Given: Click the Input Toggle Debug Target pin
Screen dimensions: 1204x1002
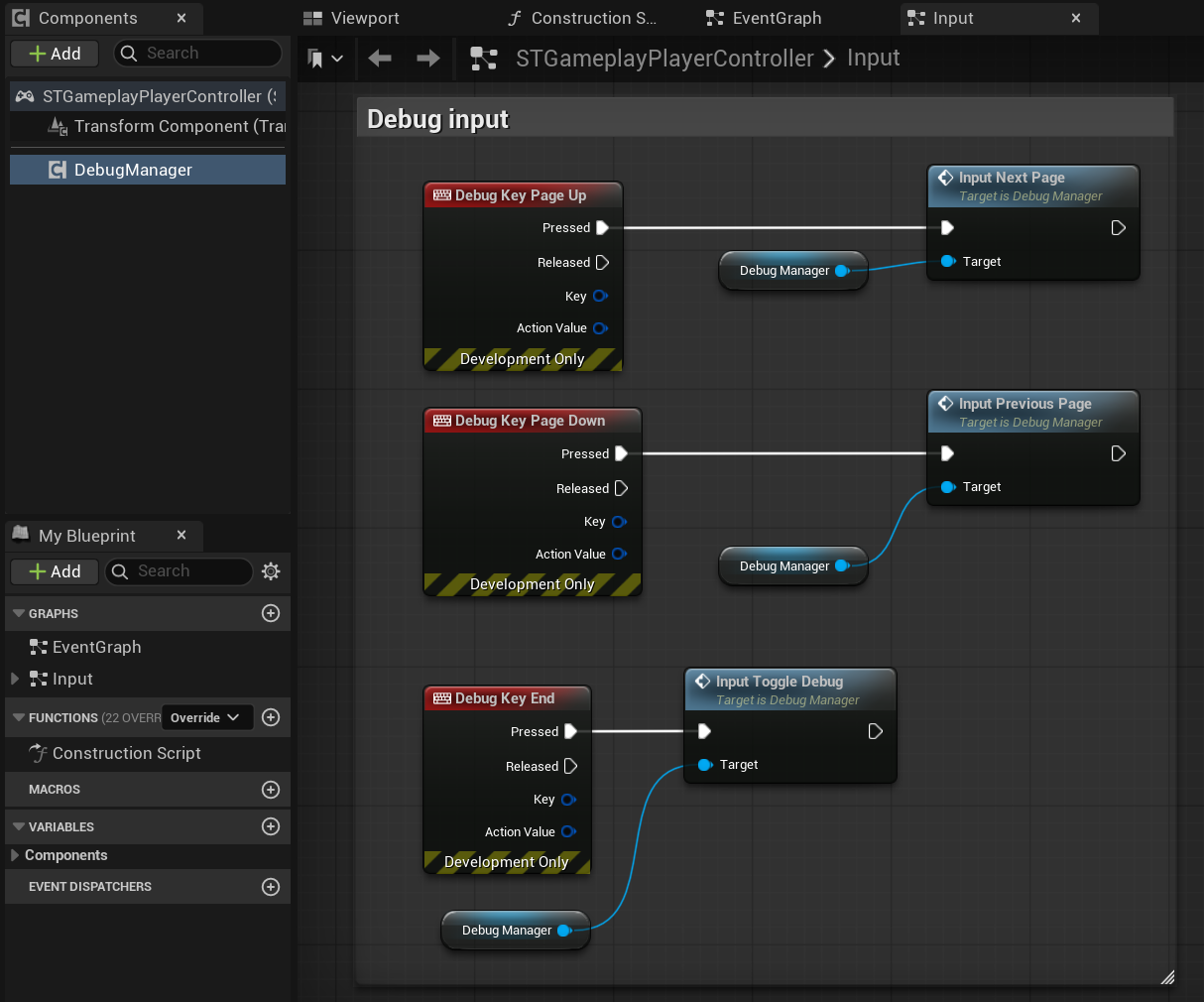Looking at the screenshot, I should click(705, 765).
